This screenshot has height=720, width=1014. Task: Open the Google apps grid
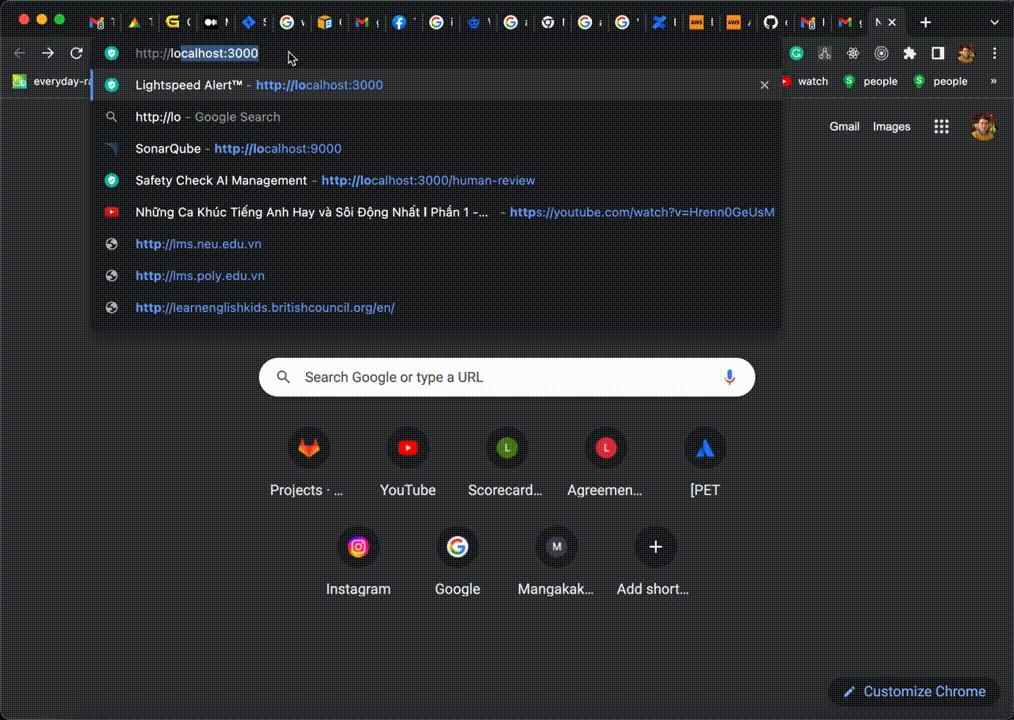point(942,127)
